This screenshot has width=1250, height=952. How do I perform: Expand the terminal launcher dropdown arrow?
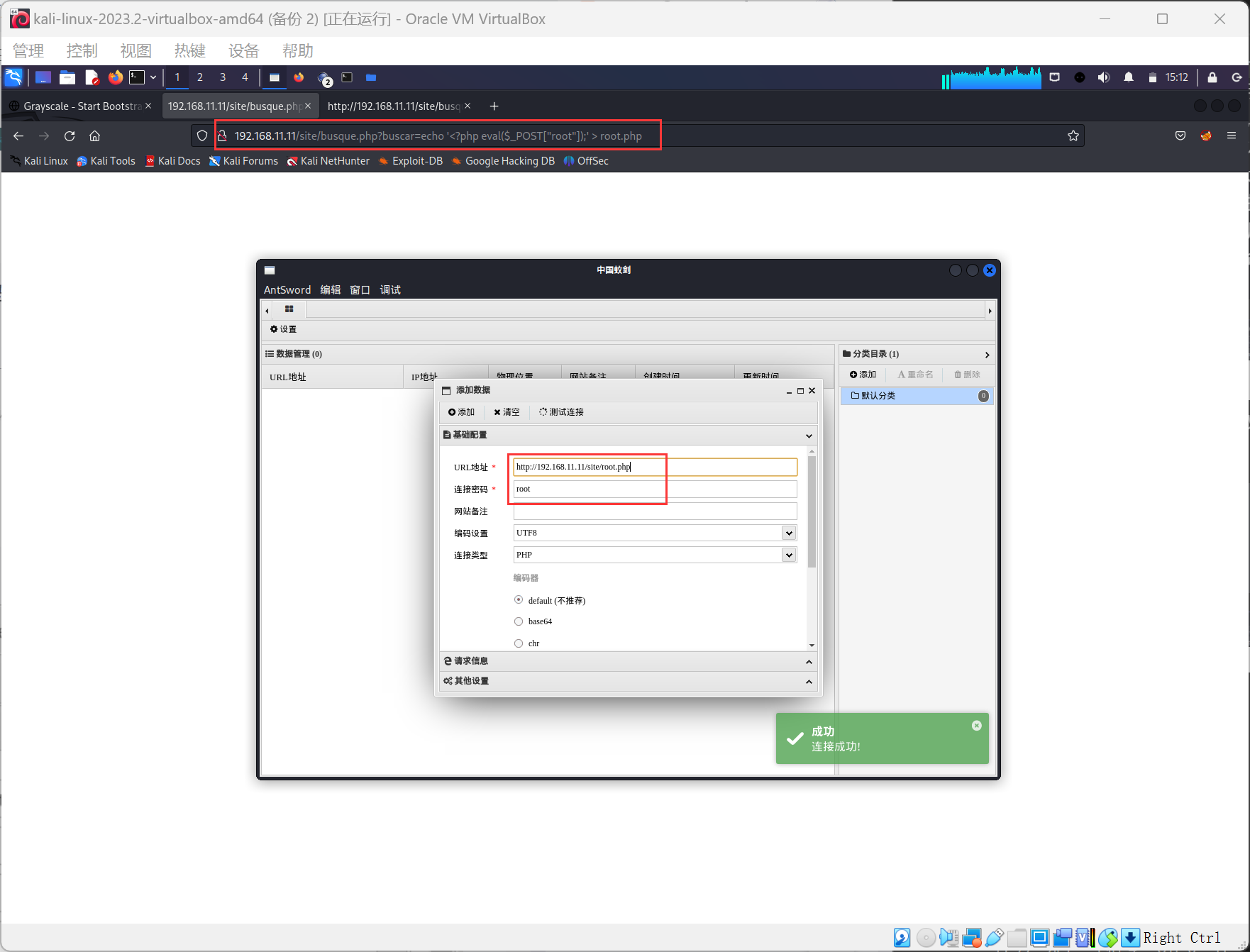coord(153,77)
